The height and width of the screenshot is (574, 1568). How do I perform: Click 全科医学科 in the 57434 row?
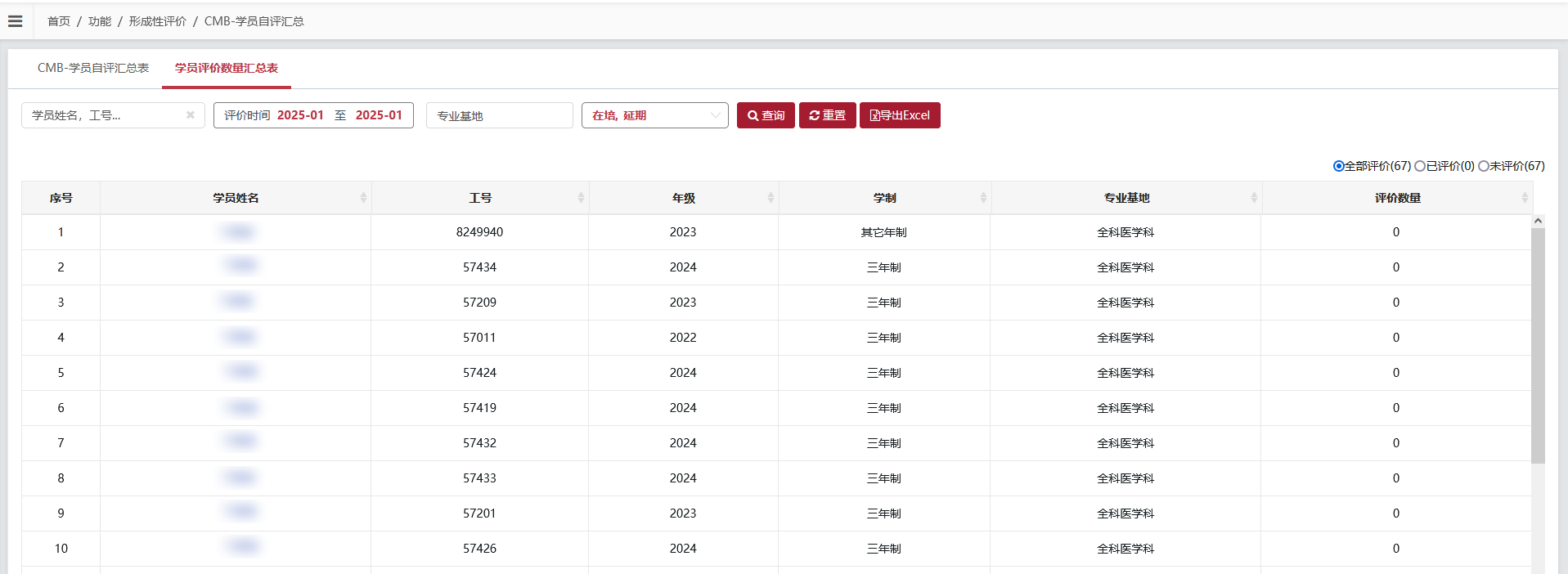point(1125,267)
